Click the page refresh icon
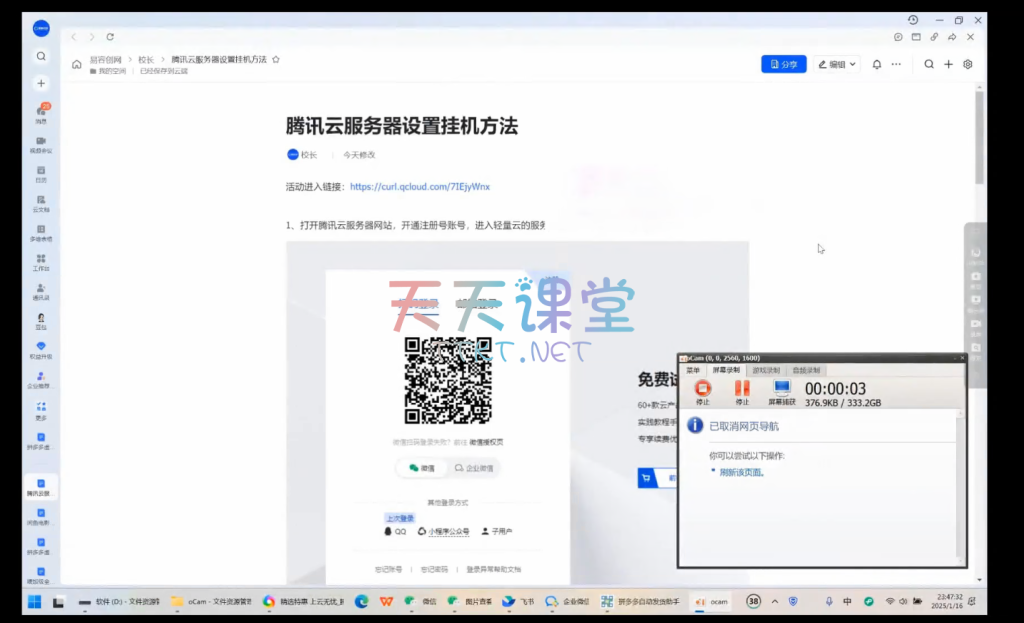This screenshot has width=1024, height=623. [110, 37]
